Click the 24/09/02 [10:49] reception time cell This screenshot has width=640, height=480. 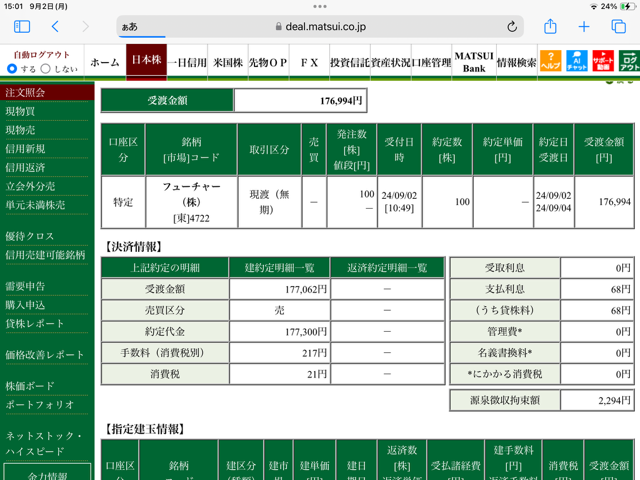[399, 202]
